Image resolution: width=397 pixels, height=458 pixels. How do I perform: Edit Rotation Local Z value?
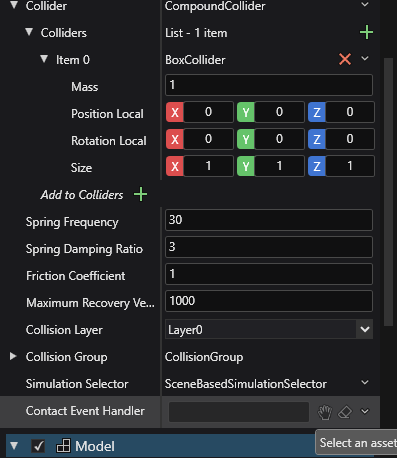[350, 139]
